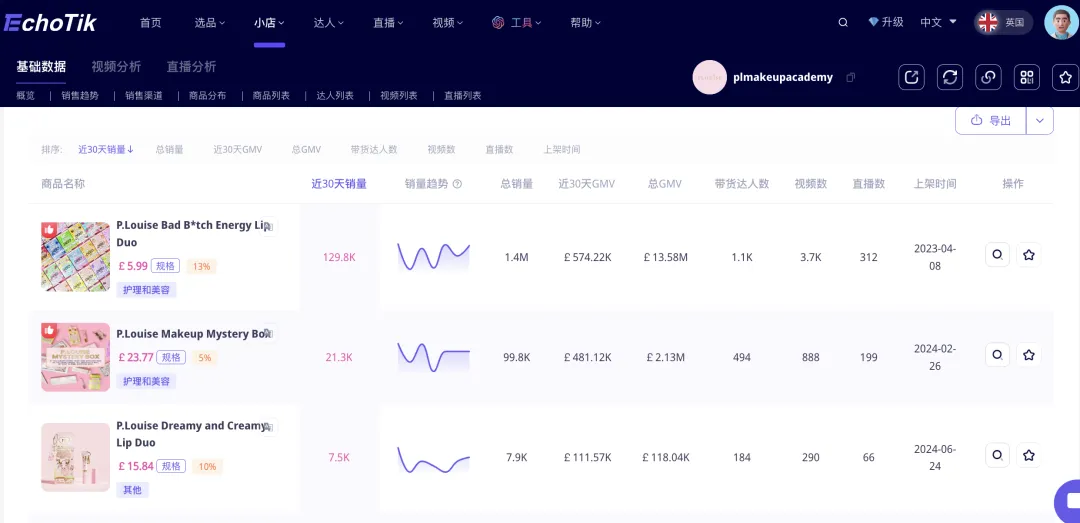Expand the 达人 menu
This screenshot has width=1080, height=523.
[329, 23]
